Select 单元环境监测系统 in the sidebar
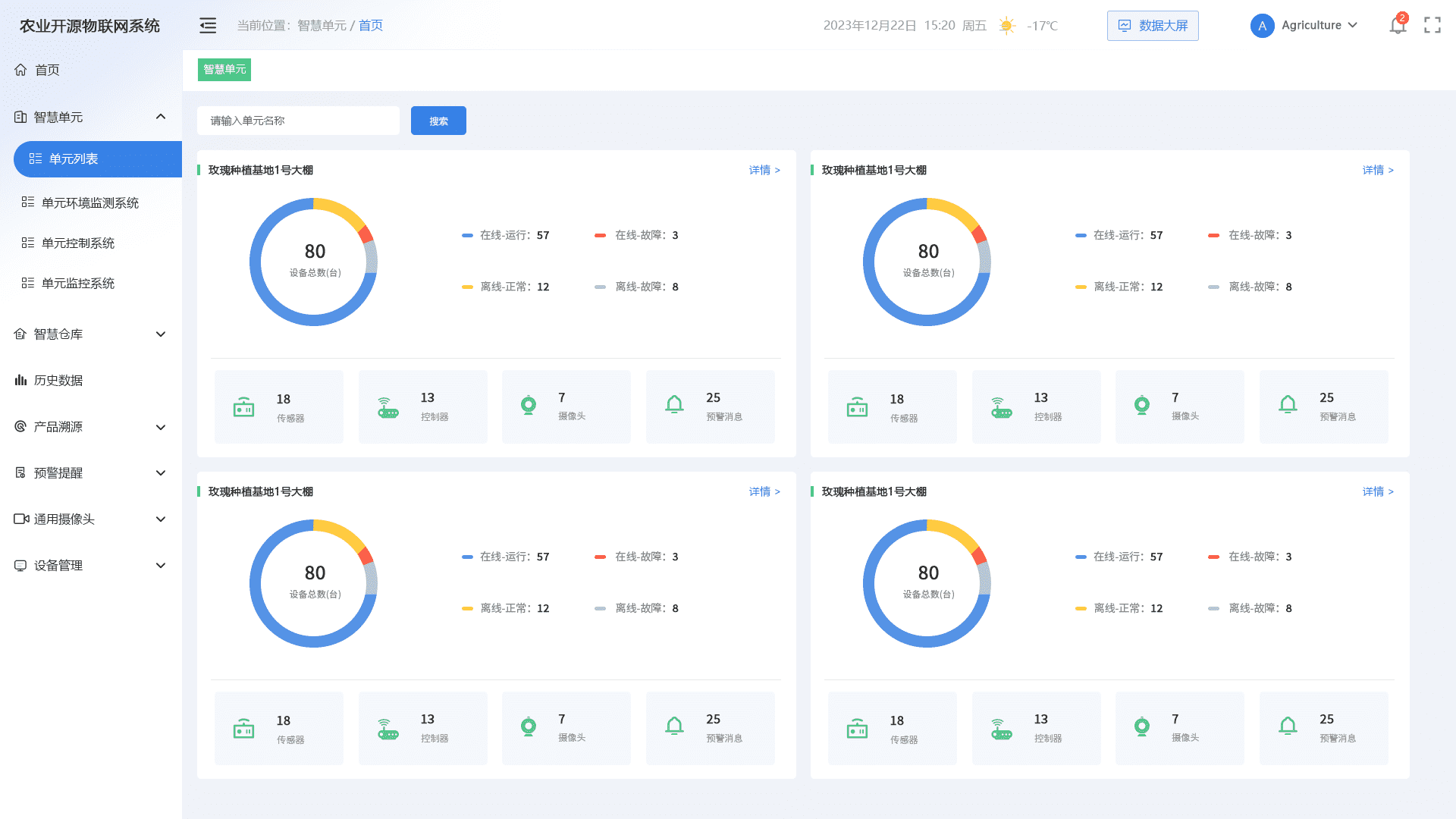The width and height of the screenshot is (1456, 819). (x=90, y=202)
